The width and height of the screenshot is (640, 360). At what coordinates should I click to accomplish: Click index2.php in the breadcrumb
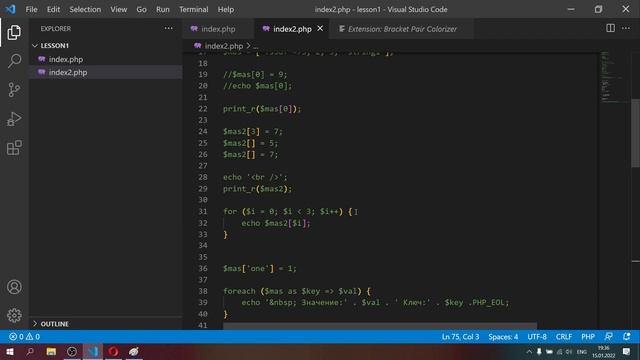[x=224, y=46]
